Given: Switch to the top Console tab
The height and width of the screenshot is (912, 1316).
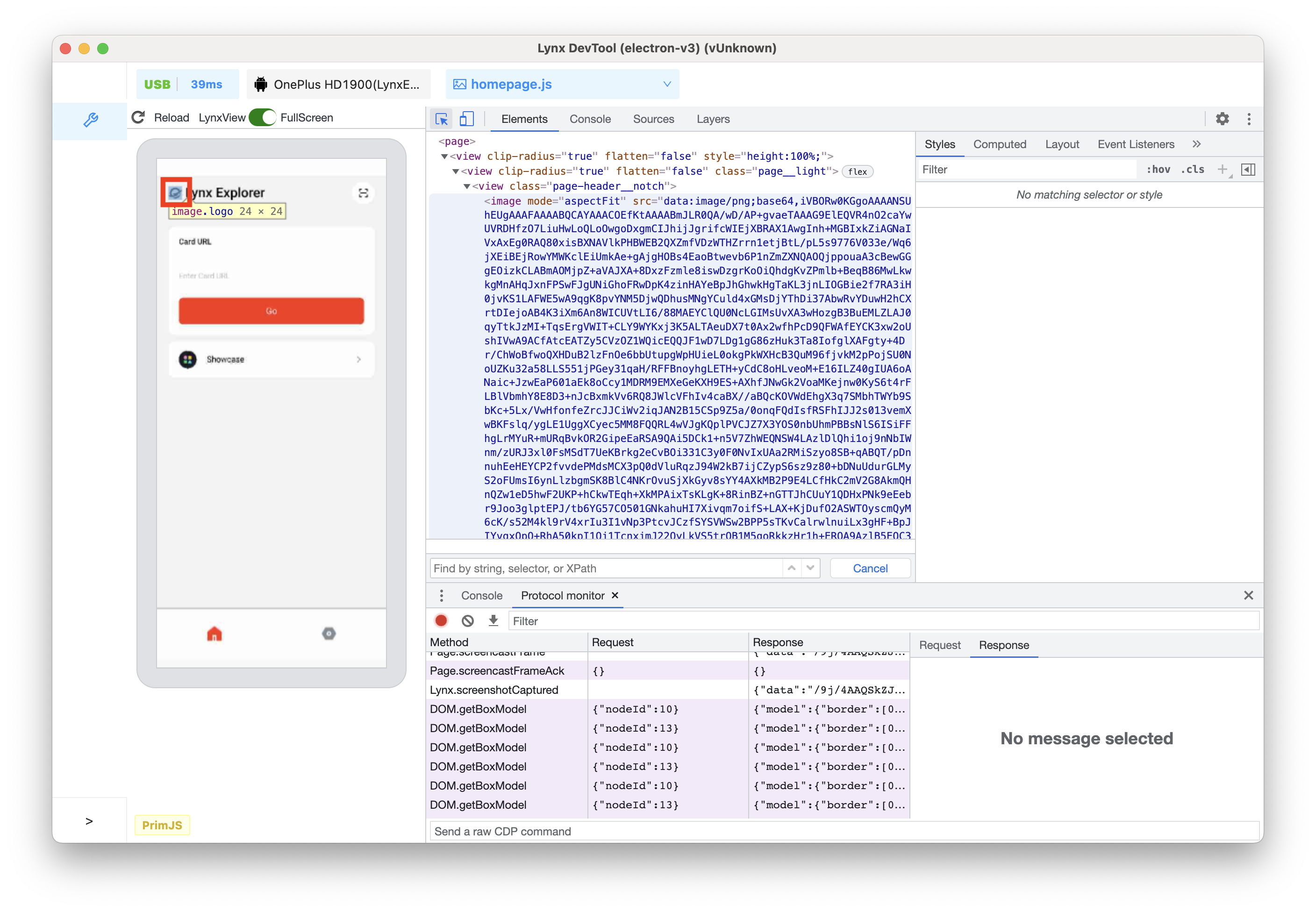Looking at the screenshot, I should pos(590,119).
